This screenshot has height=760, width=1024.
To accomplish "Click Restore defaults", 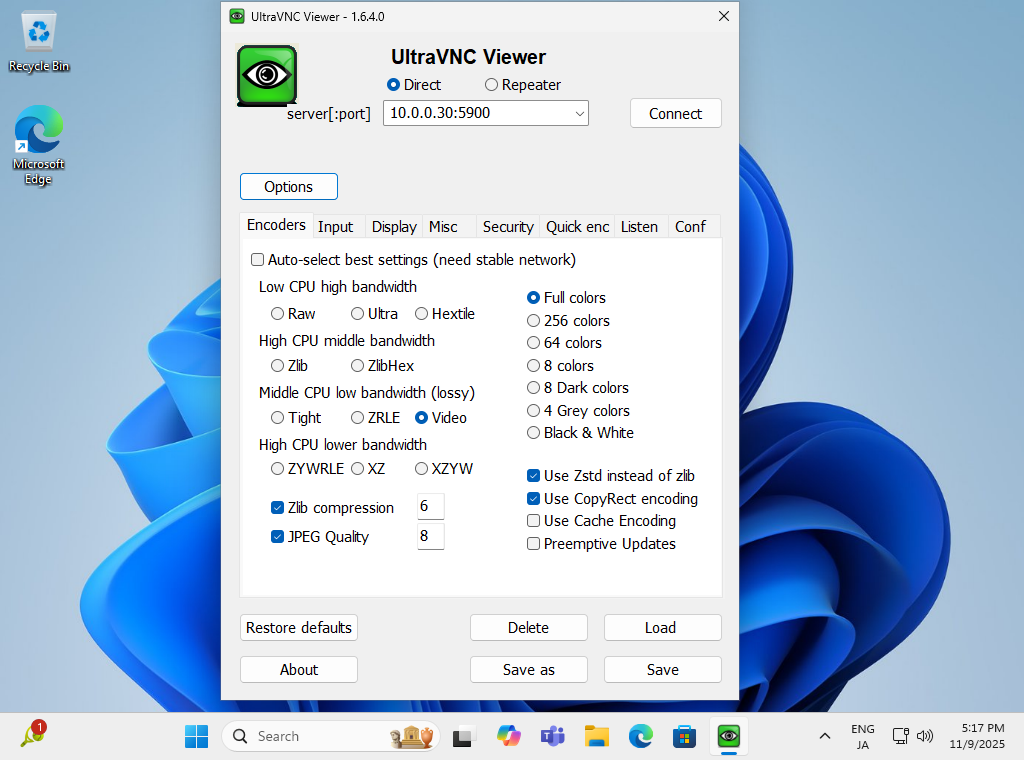I will point(298,627).
